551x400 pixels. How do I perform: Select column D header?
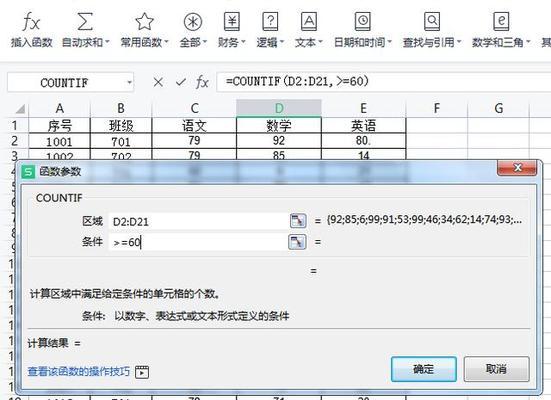[279, 108]
